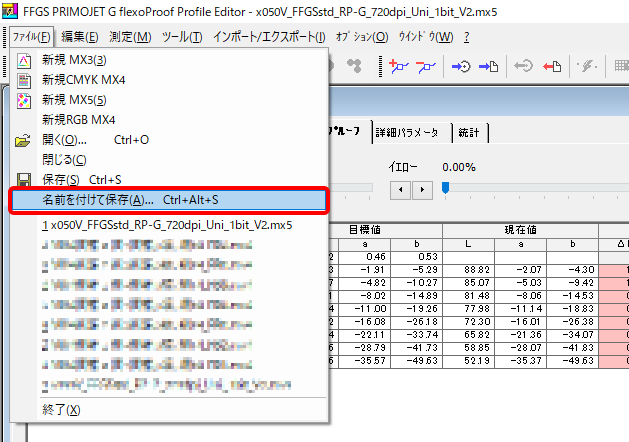Viewport: 629px width, 442px height.
Task: Click the blue arrow to document toolbar icon
Action: pos(488,66)
